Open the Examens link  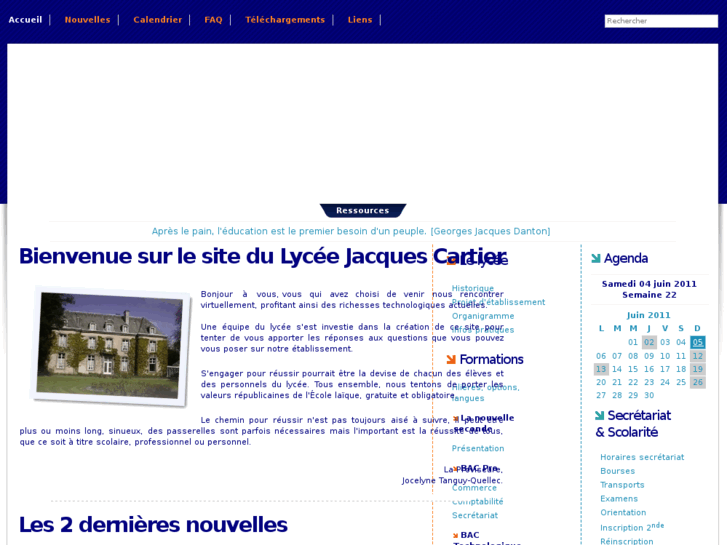point(619,499)
